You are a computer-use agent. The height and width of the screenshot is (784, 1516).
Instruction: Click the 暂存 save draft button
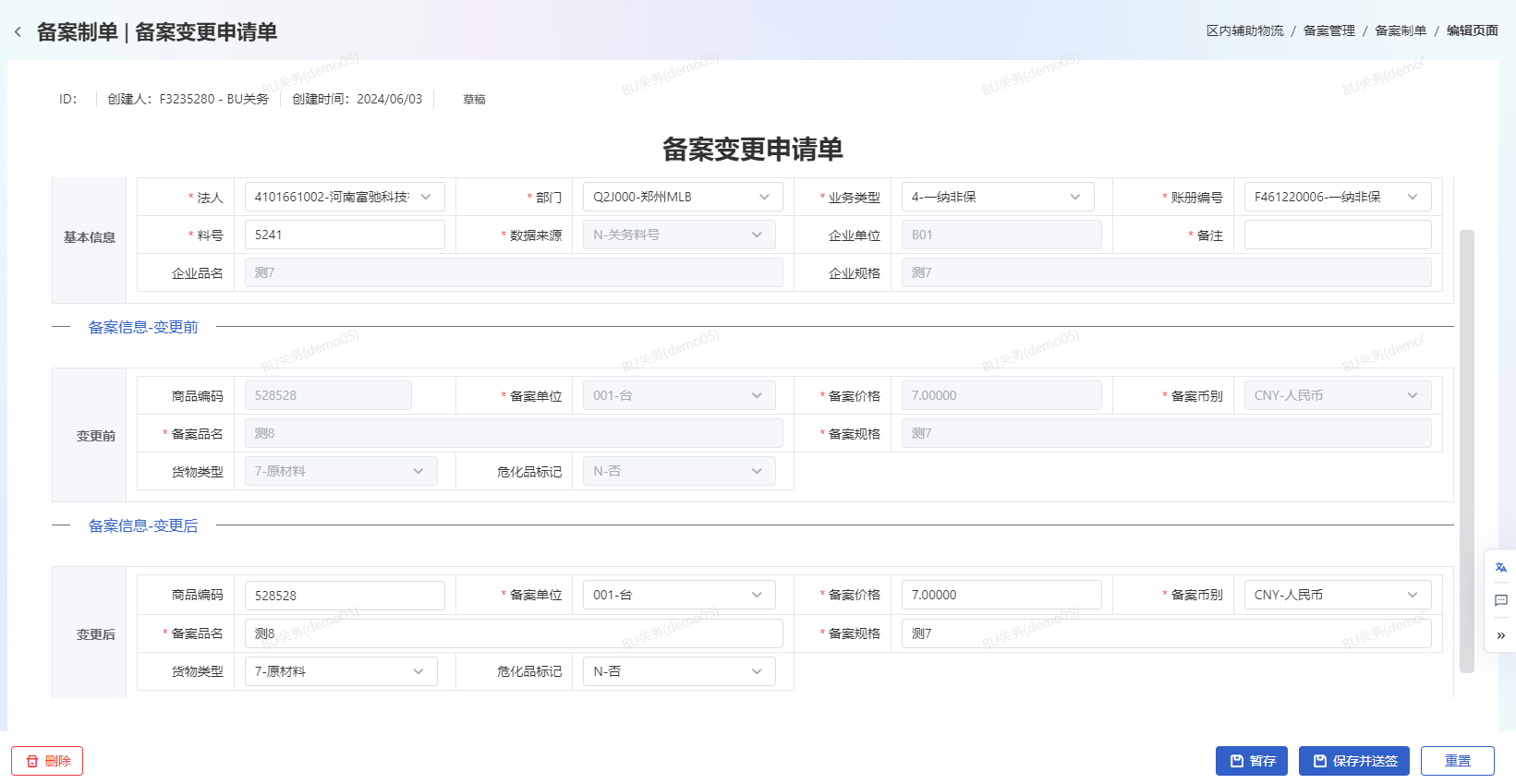pyautogui.click(x=1252, y=761)
